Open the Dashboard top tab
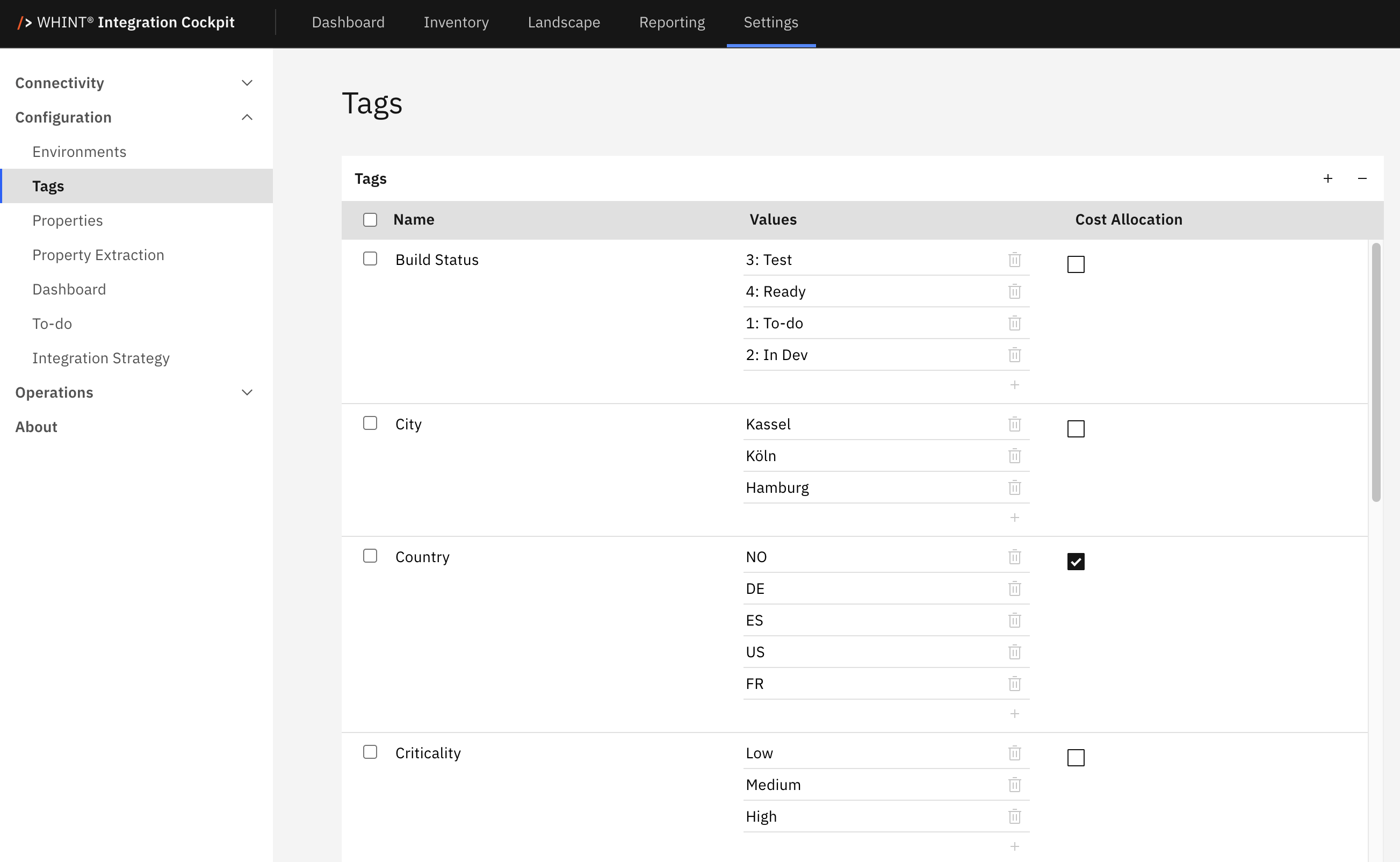The height and width of the screenshot is (862, 1400). pyautogui.click(x=348, y=22)
